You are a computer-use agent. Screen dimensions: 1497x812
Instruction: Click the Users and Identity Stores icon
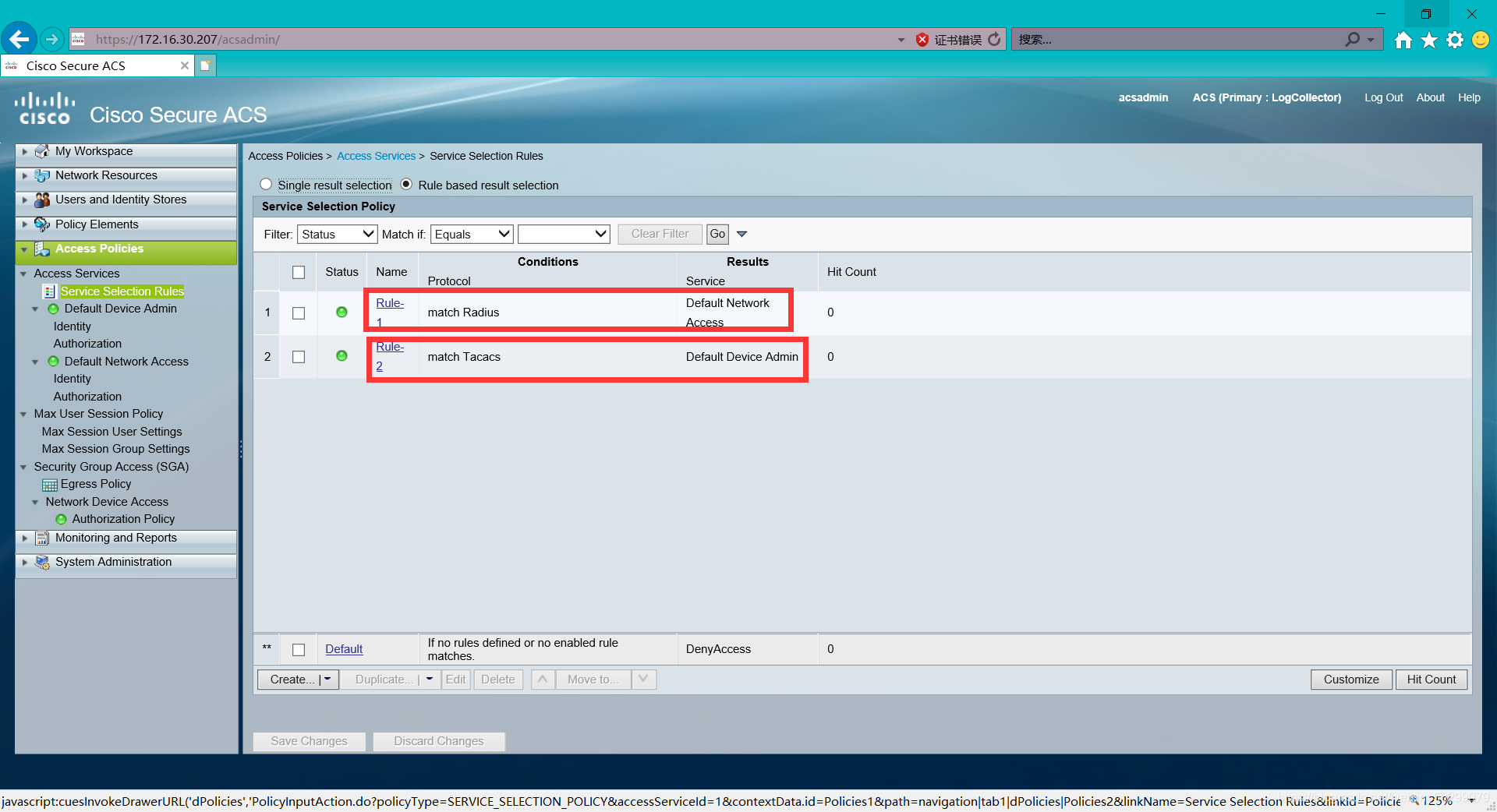coord(42,199)
